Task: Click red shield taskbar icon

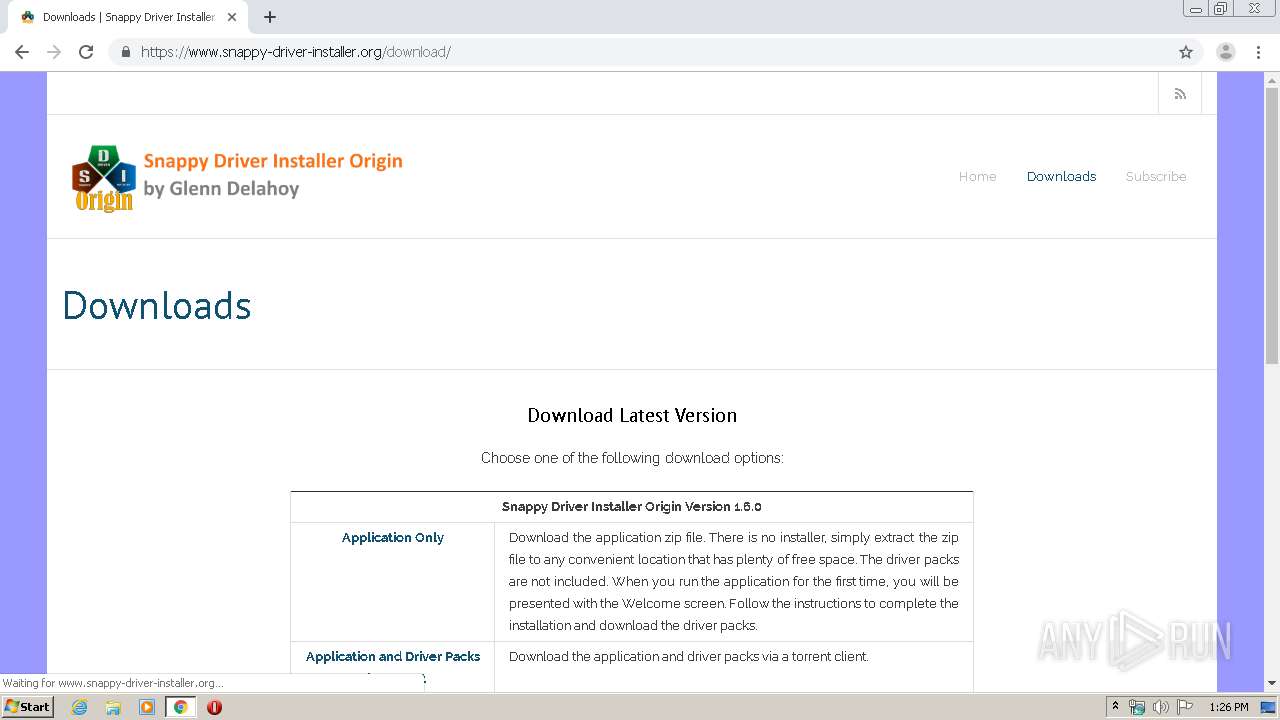Action: tap(214, 706)
